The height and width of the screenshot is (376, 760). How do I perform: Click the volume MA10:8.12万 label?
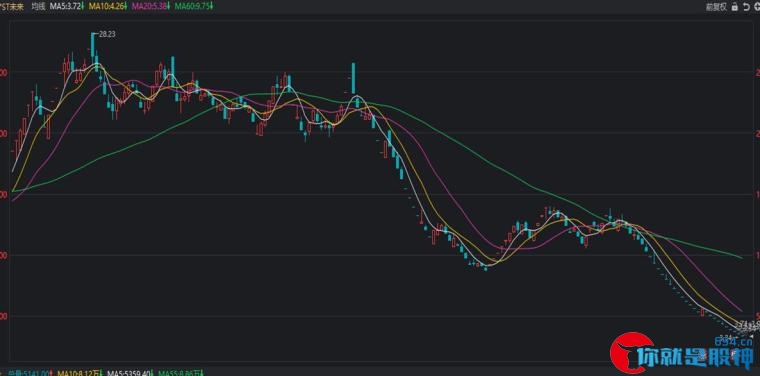pyautogui.click(x=78, y=373)
